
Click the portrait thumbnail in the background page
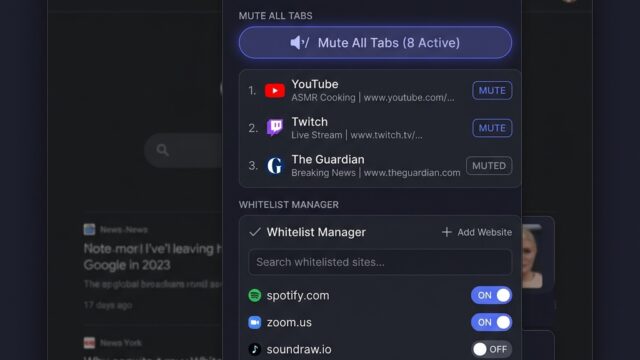click(532, 256)
